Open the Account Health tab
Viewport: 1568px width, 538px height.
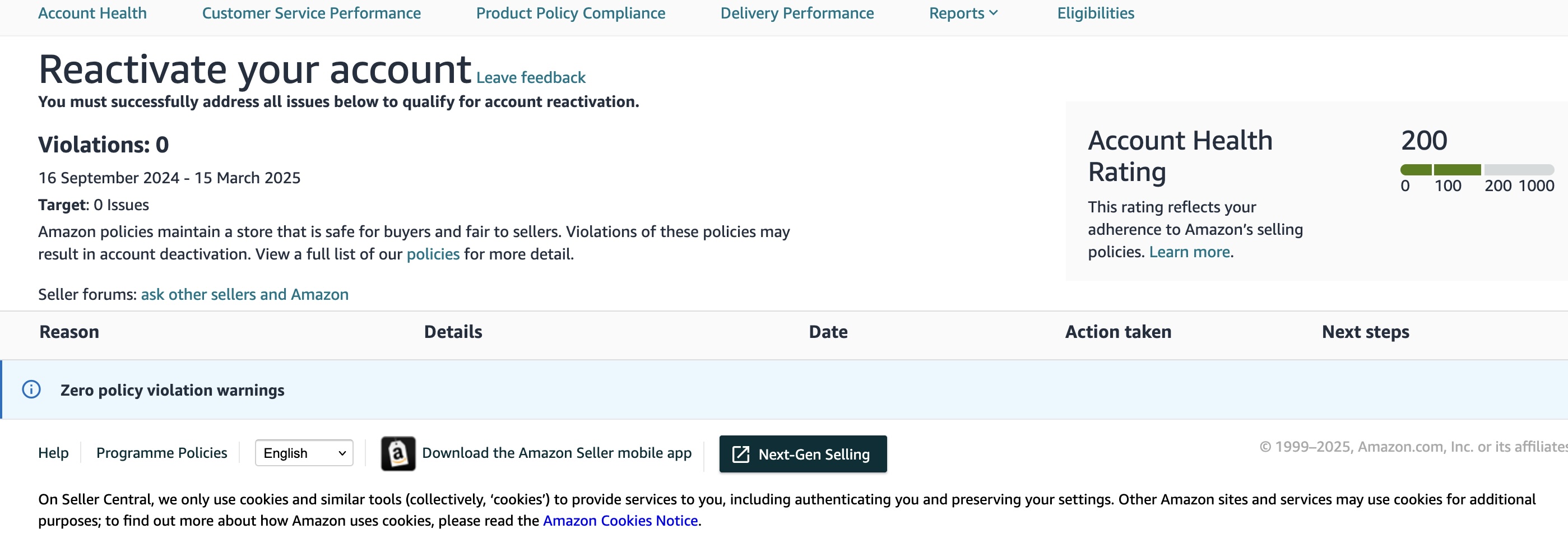(92, 13)
